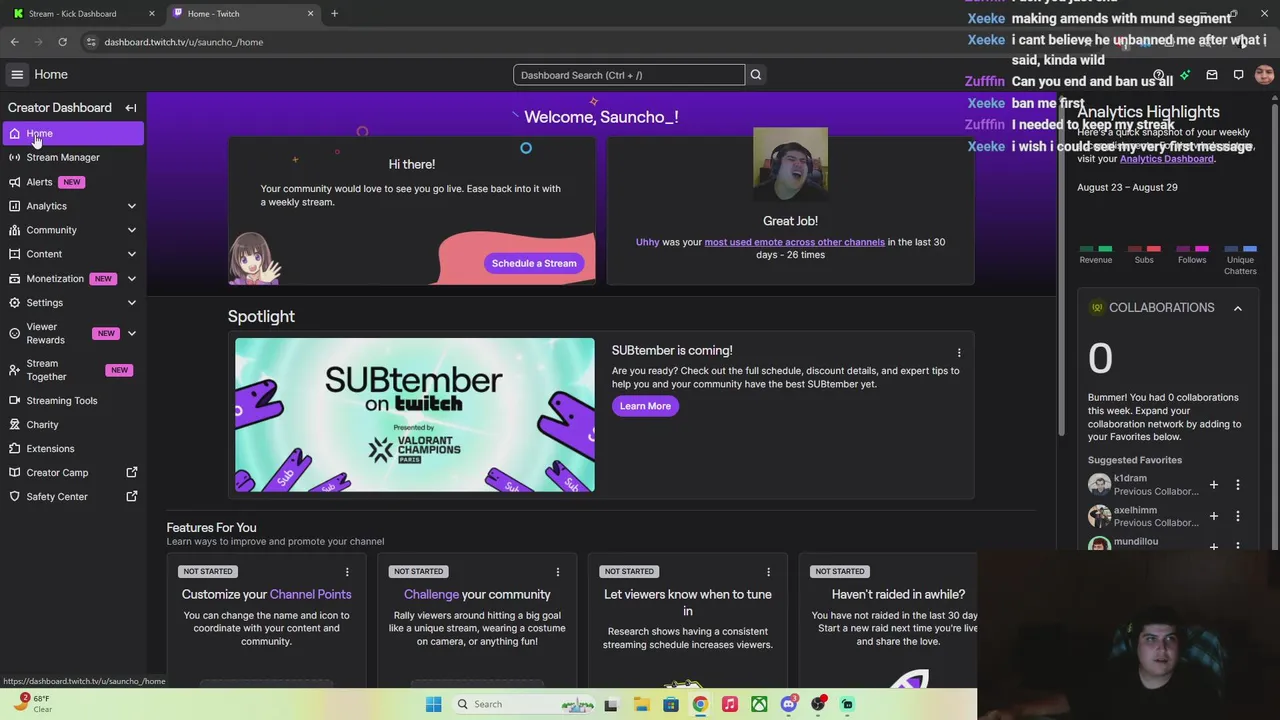Open the help question-mark icon
1280x720 pixels.
(x=1158, y=75)
